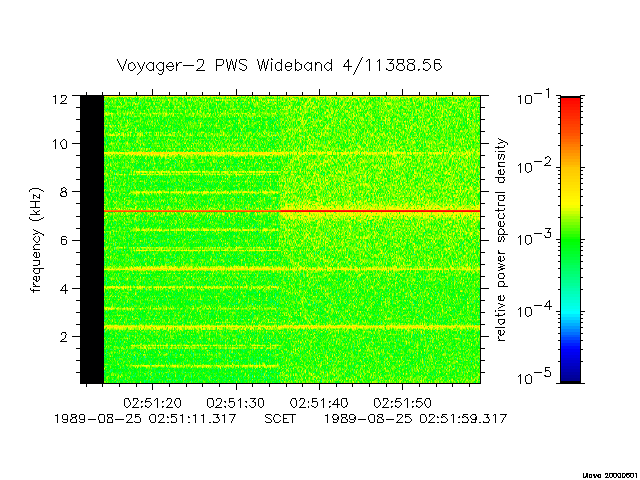Image resolution: width=640 pixels, height=480 pixels.
Task: Click the 'frequency (kHz)' axis label
Action: [x=36, y=240]
